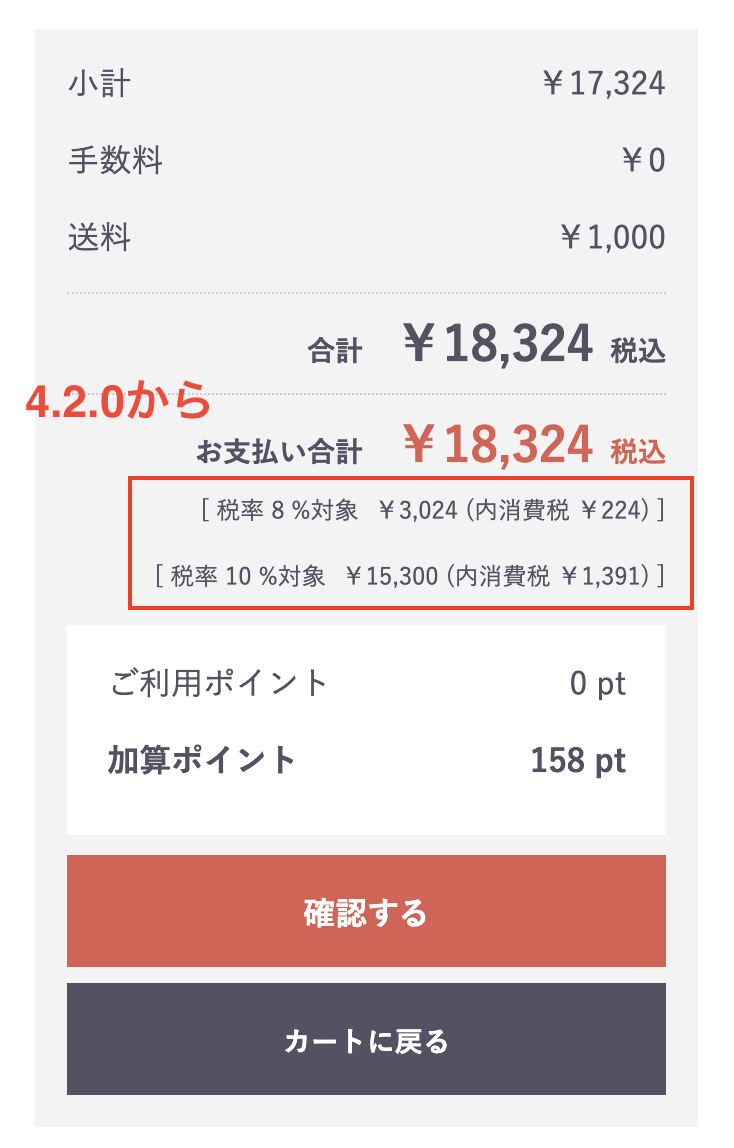This screenshot has width=734, height=1148.
Task: Click the dark ￥18,324 total amount
Action: coord(498,345)
